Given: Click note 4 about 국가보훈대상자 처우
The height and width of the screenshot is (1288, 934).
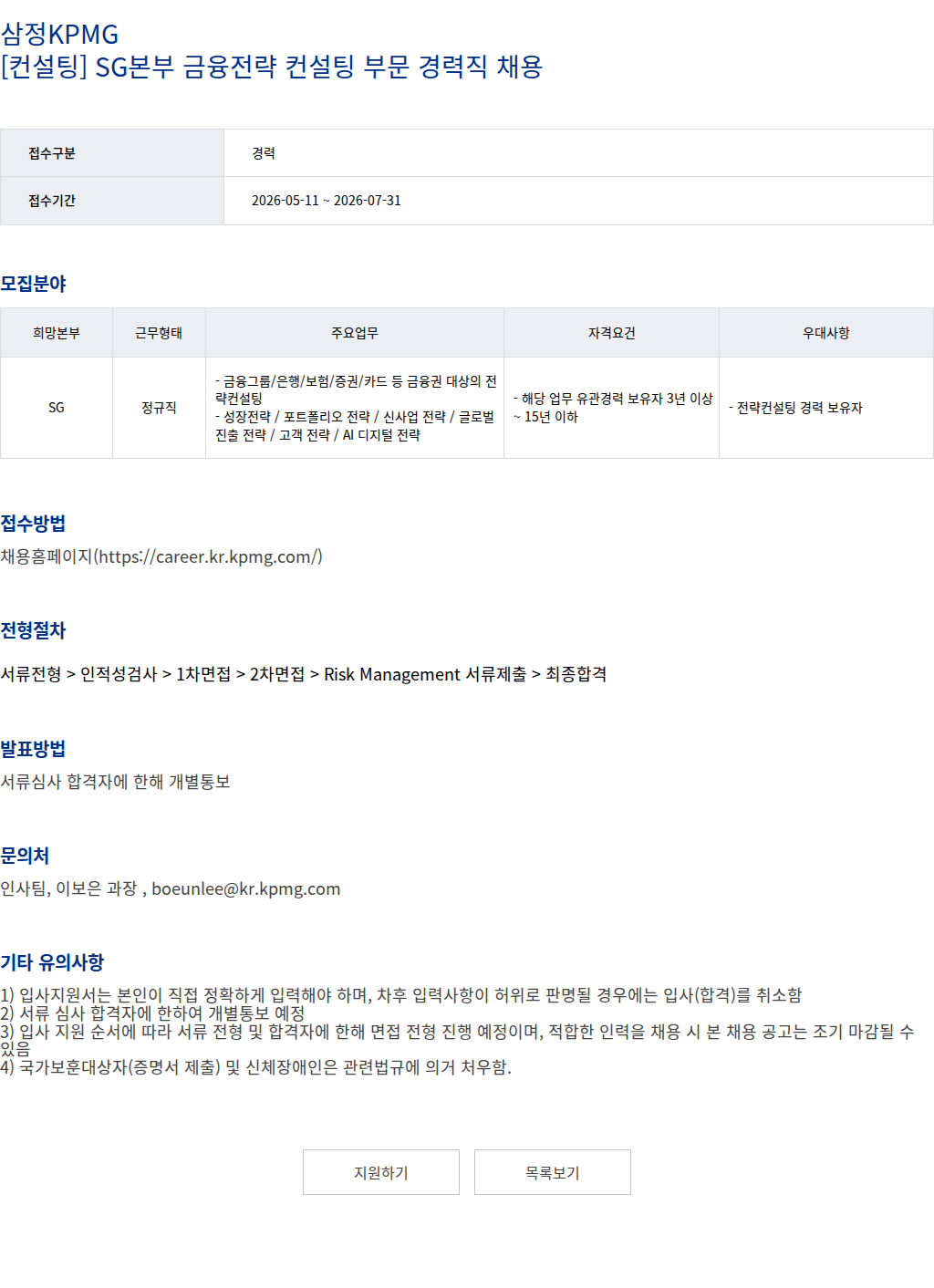Looking at the screenshot, I should tap(256, 1067).
